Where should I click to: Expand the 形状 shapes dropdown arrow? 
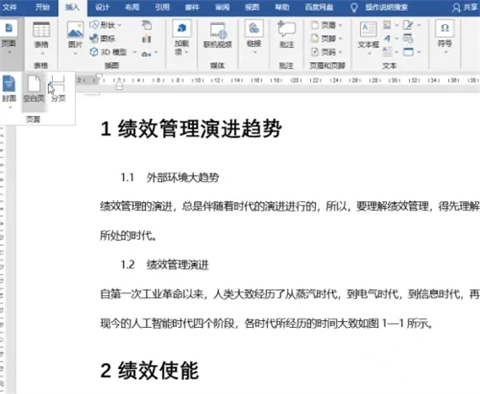(x=119, y=25)
